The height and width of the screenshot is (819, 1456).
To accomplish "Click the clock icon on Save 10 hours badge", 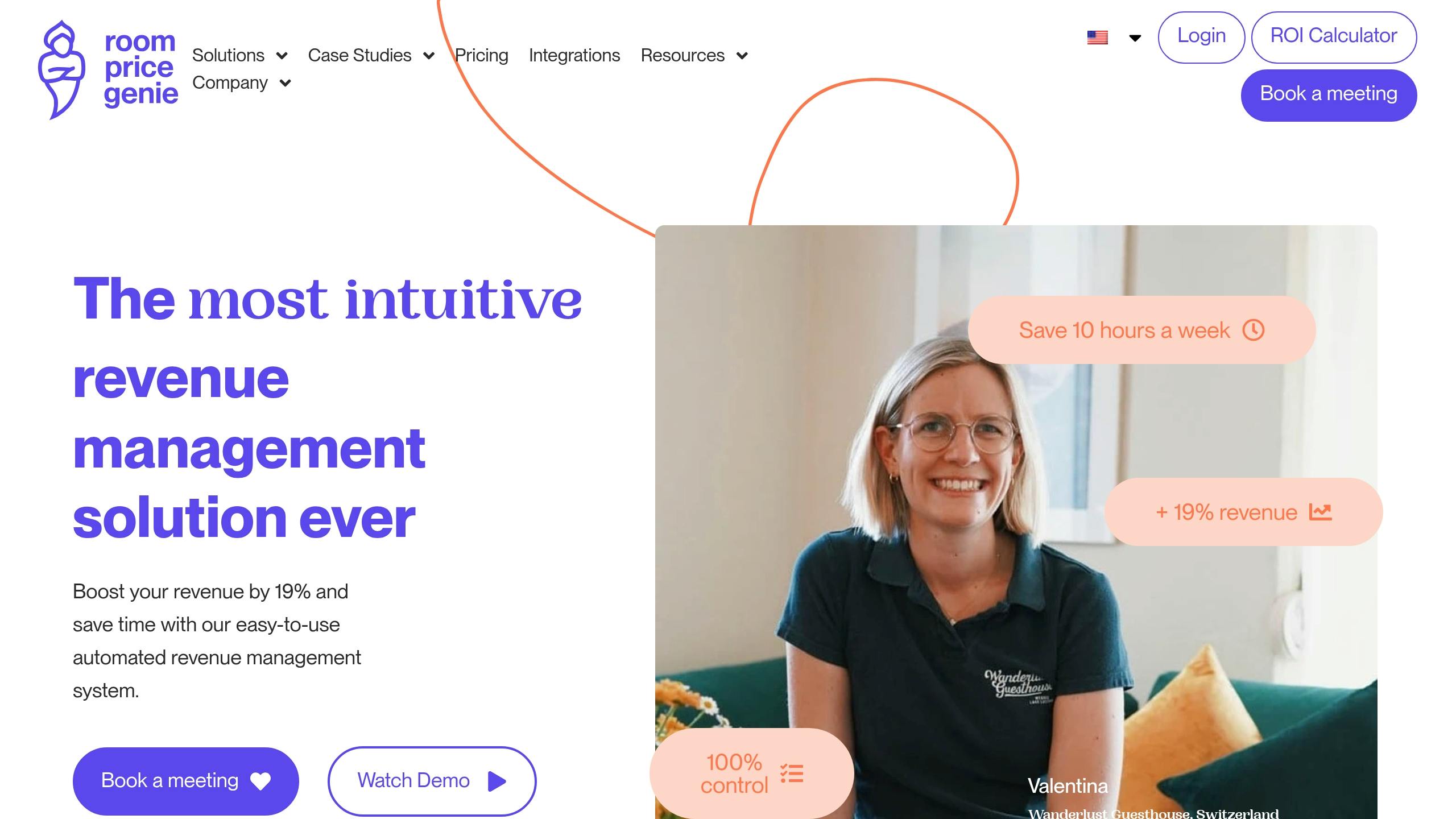I will coord(1254,330).
